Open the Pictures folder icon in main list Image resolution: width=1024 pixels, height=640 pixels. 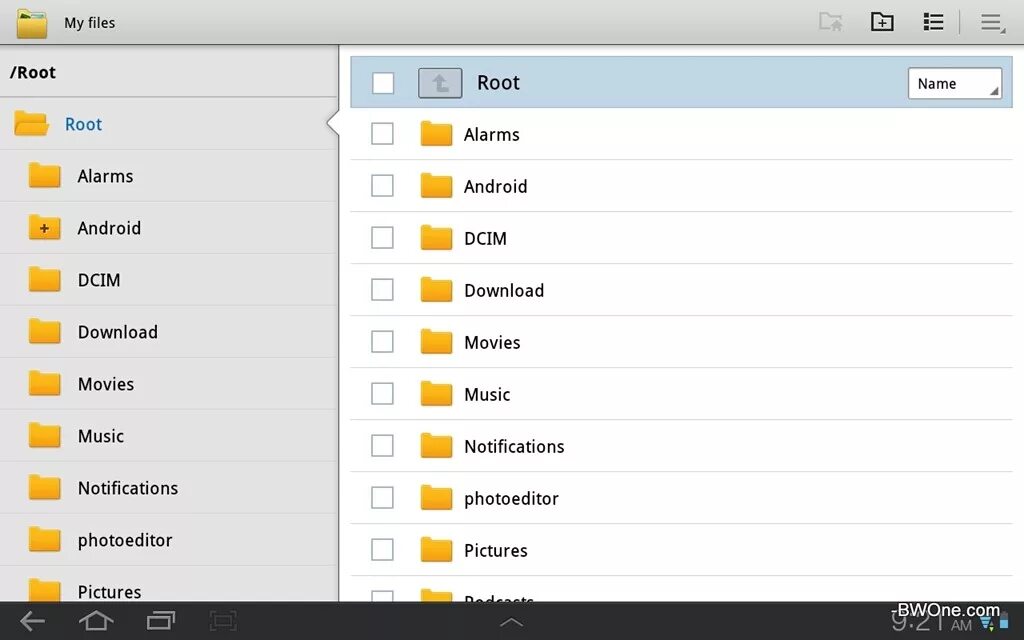(436, 550)
